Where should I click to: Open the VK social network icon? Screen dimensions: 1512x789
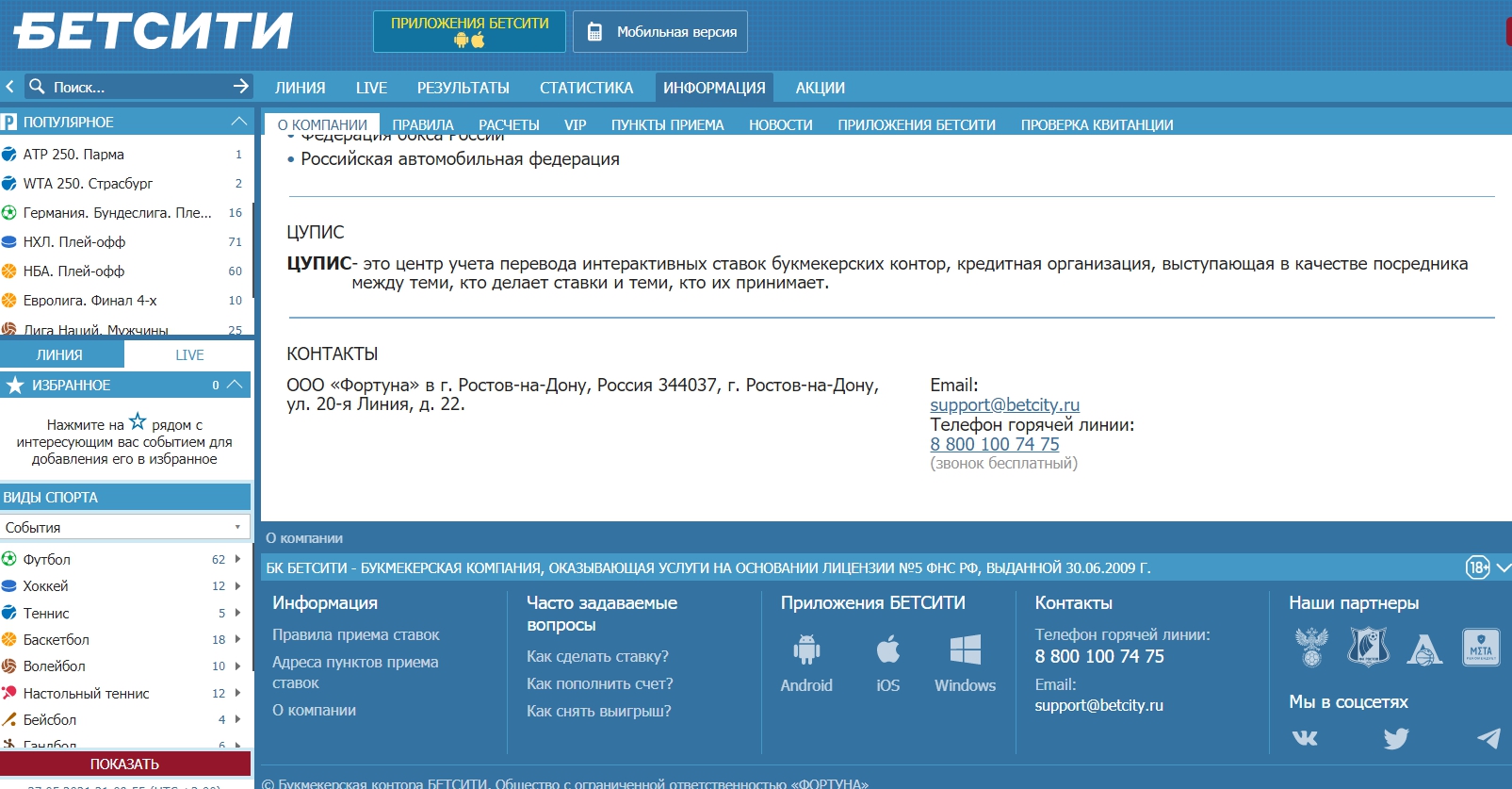pos(1305,738)
